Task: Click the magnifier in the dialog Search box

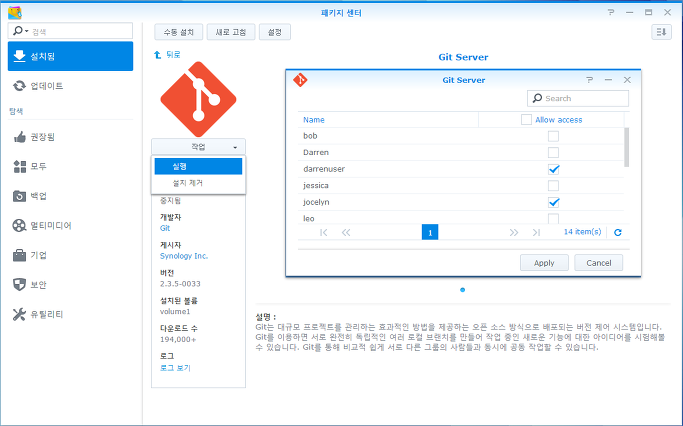Action: (x=538, y=98)
